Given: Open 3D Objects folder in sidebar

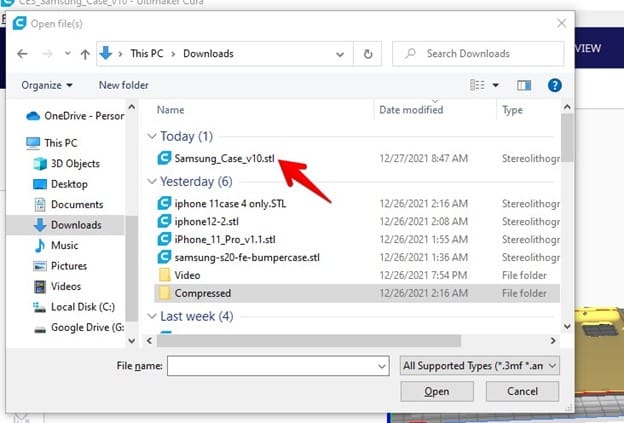Looking at the screenshot, I should coord(66,164).
